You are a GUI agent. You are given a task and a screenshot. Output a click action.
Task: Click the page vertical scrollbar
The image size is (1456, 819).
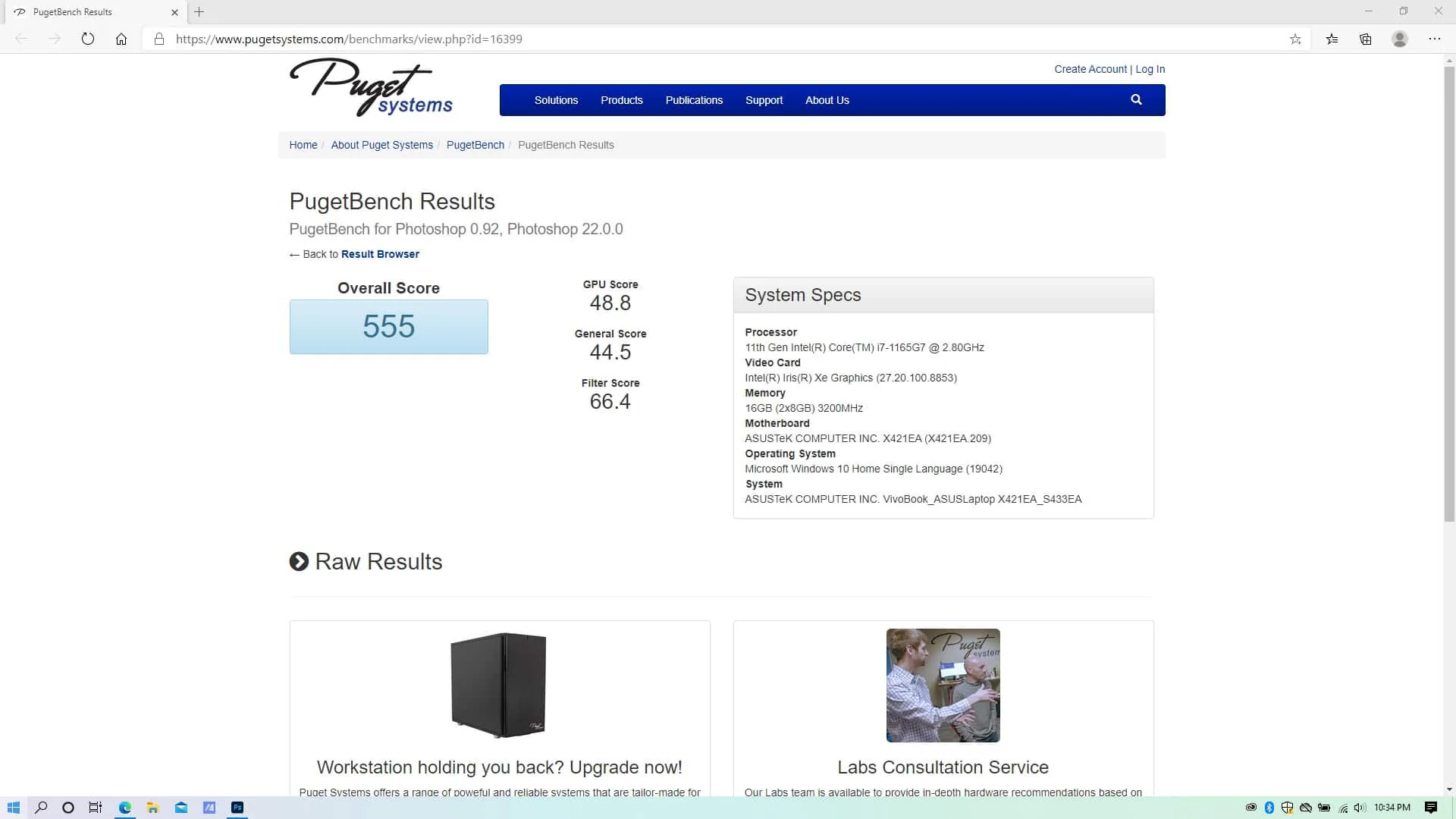pyautogui.click(x=1449, y=294)
